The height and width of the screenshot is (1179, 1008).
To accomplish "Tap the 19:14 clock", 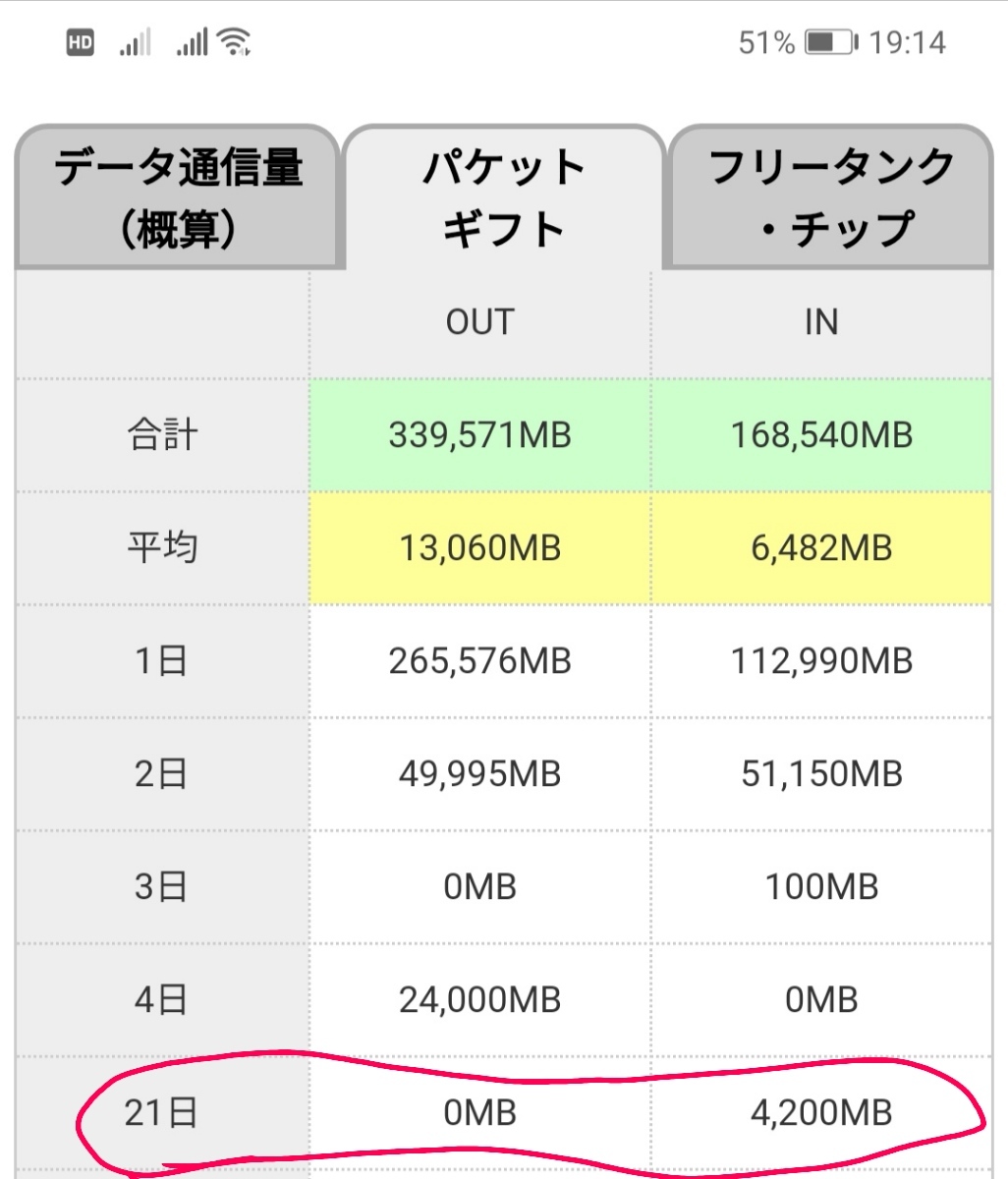I will tap(908, 43).
